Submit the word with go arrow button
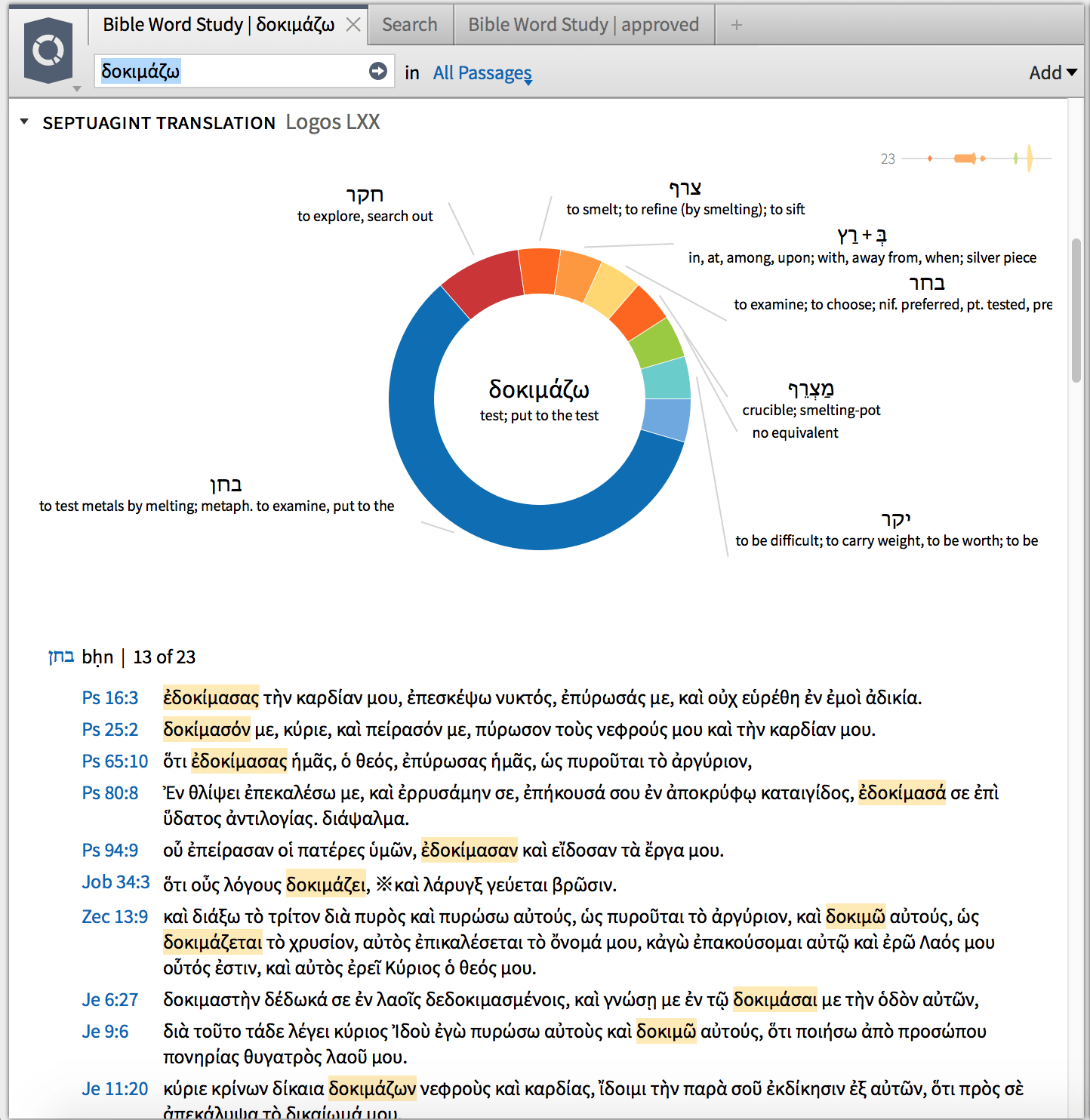The image size is (1090, 1120). click(378, 71)
